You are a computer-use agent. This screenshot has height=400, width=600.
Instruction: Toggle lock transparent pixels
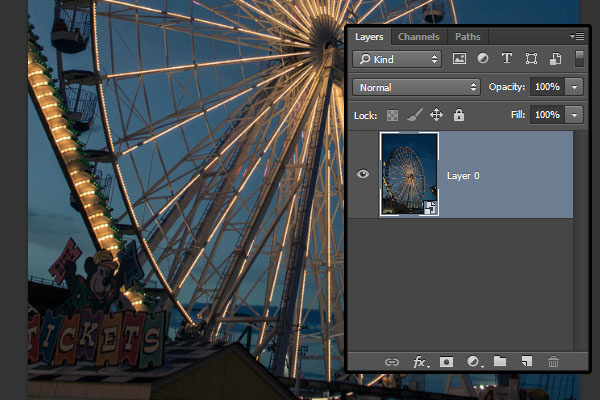(392, 115)
